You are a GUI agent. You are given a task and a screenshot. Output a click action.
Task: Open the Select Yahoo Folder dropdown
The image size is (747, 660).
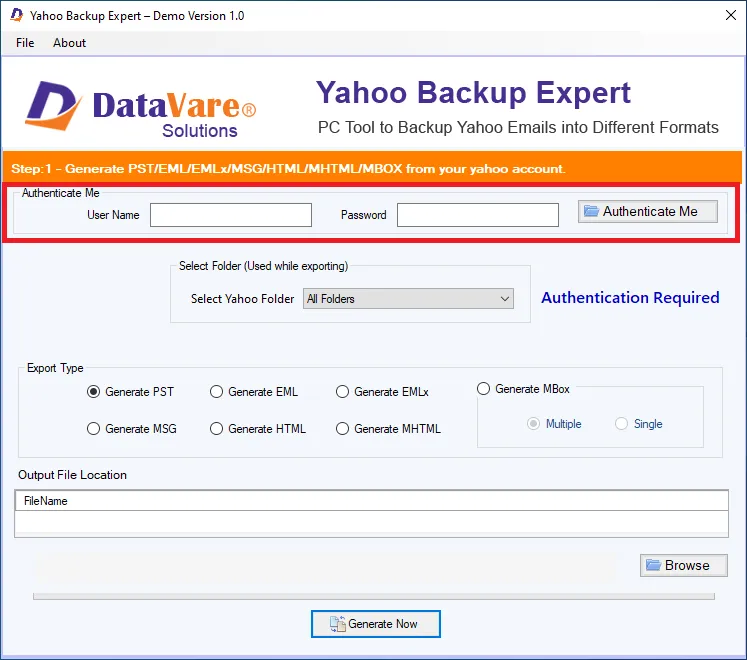tap(408, 299)
